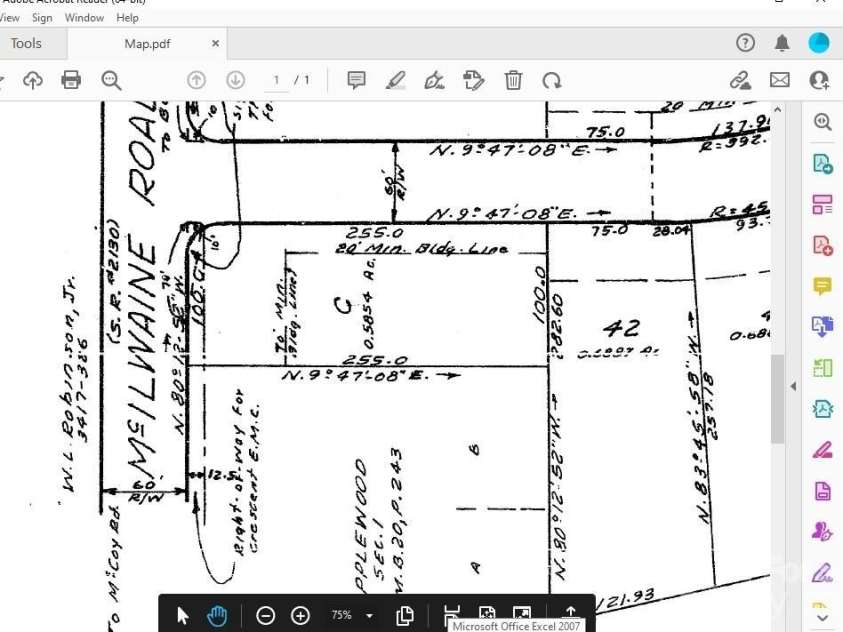The width and height of the screenshot is (843, 632).
Task: Open the 75% zoom level dropdown
Action: (370, 615)
